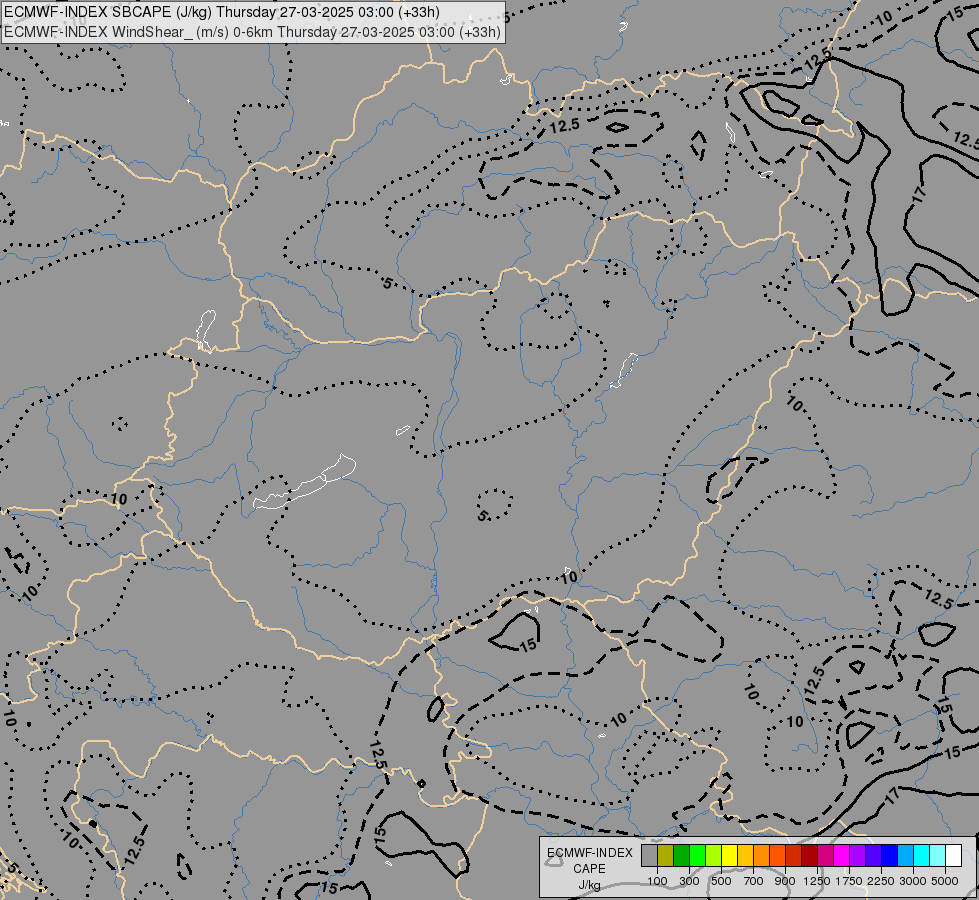
Task: Select the white swatch in CAPE legend
Action: coord(953,856)
